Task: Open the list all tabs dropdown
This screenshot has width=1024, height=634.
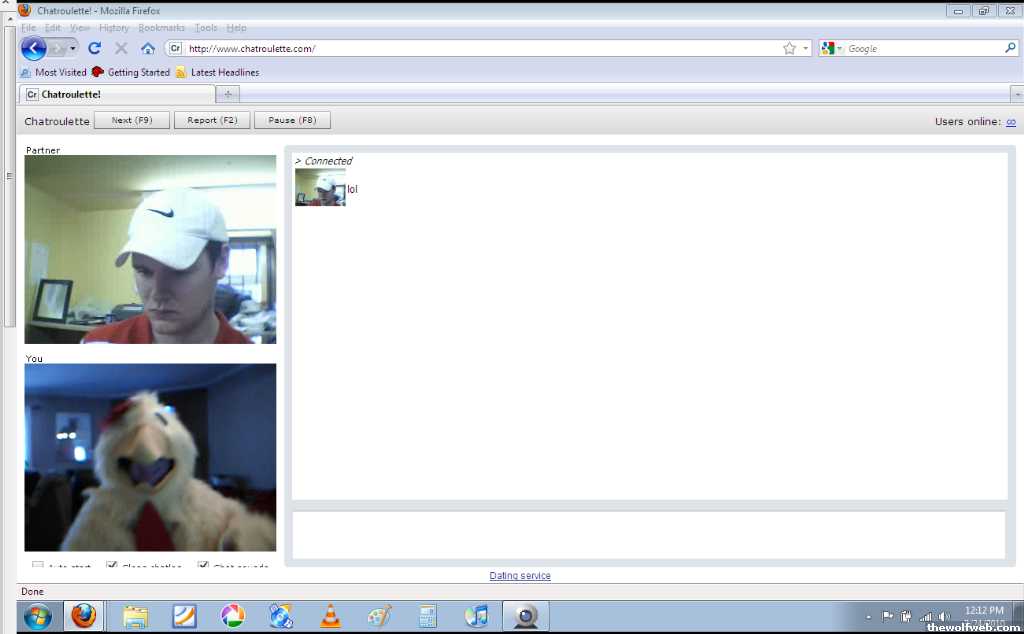Action: (1017, 94)
